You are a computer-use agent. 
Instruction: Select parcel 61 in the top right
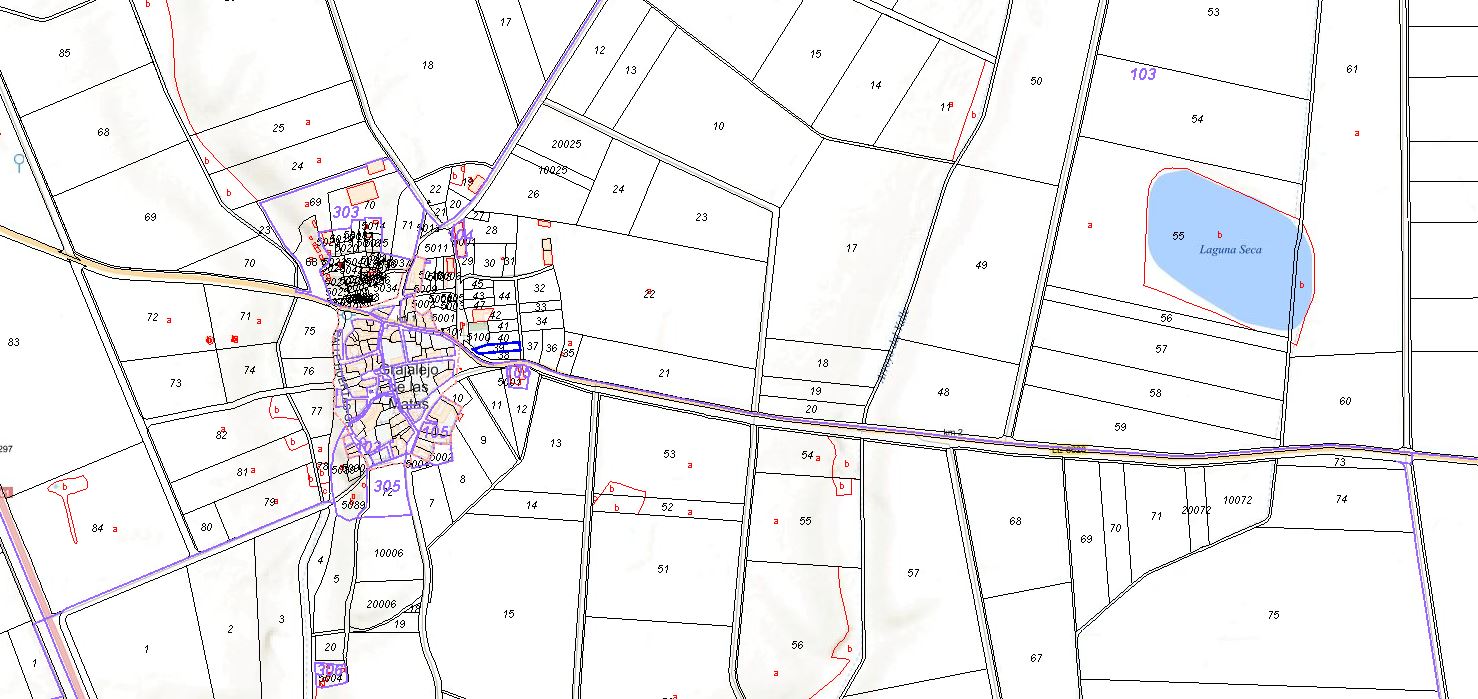pos(1352,69)
